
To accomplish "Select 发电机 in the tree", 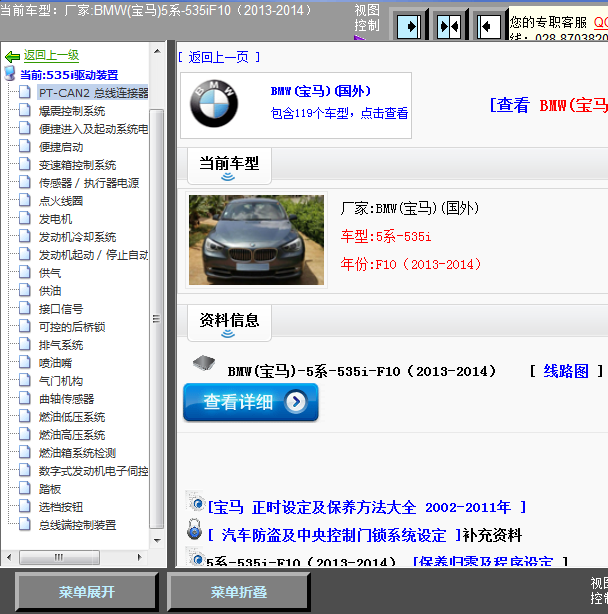I will coord(55,219).
